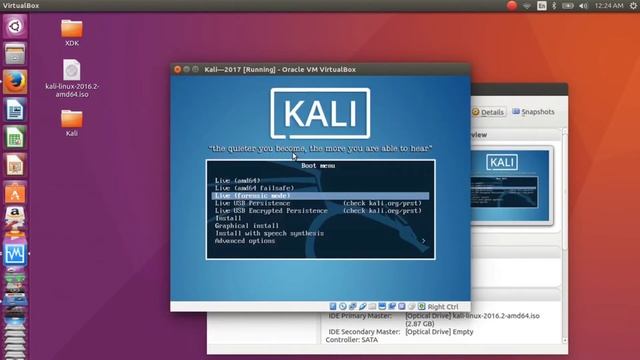Click Controller: SATA text in Manager
Viewport: 640px width, 360px height.
pyautogui.click(x=352, y=340)
